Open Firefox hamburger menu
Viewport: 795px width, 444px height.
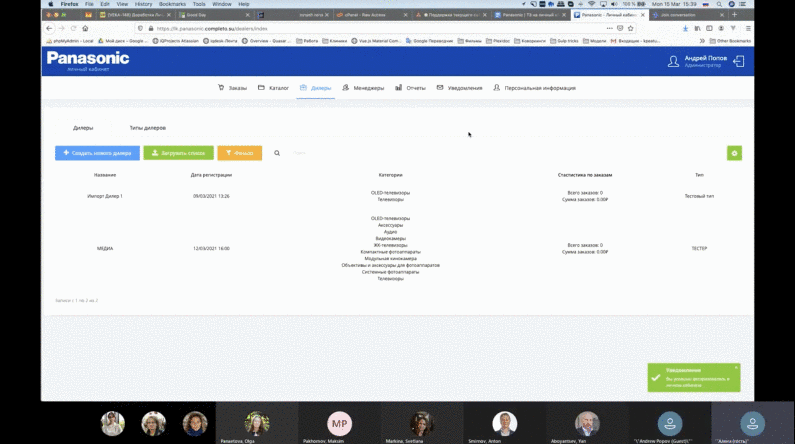pos(748,28)
